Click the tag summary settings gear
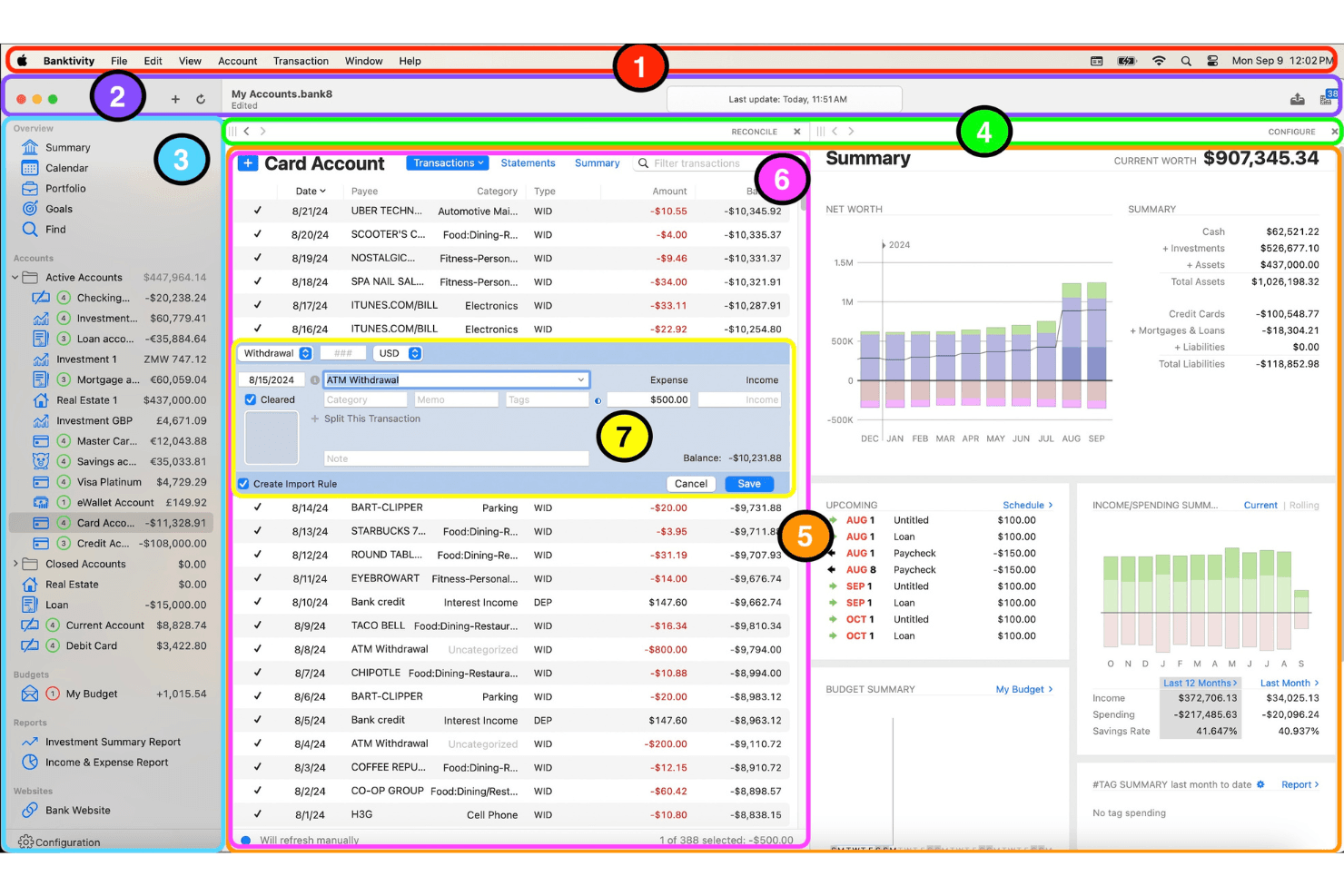Screen dimensions: 1344x896 tap(1260, 784)
